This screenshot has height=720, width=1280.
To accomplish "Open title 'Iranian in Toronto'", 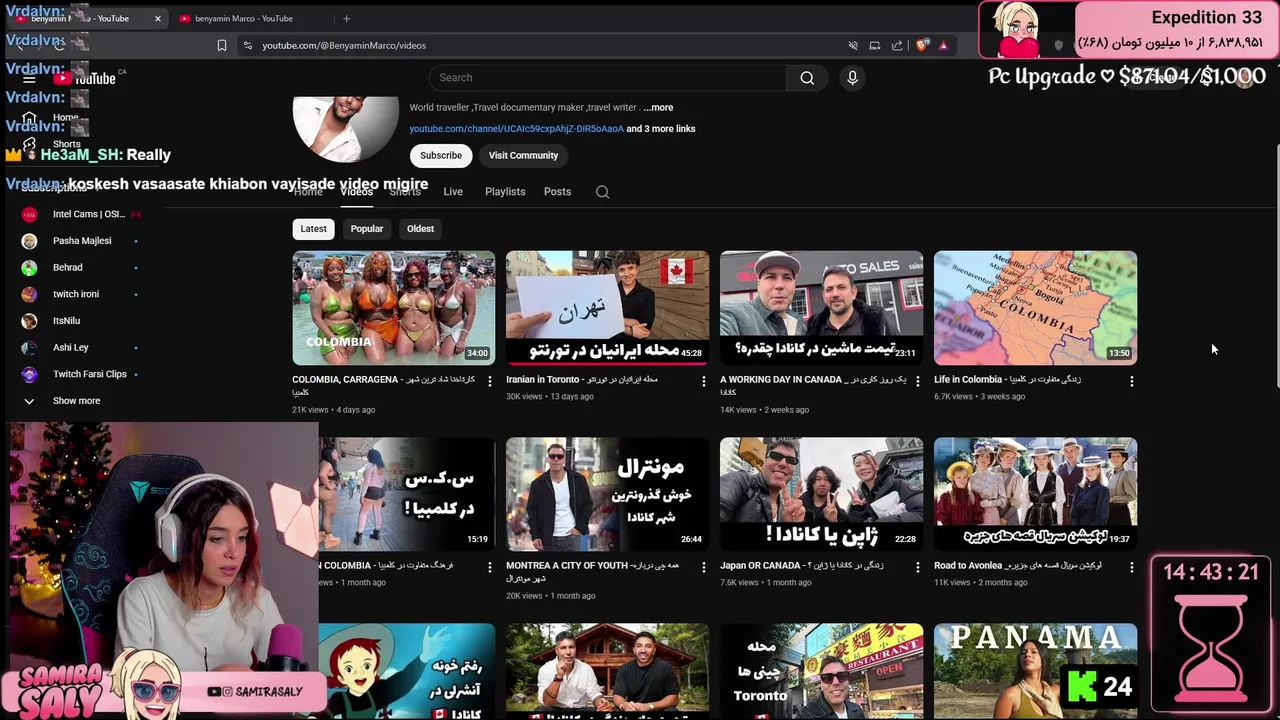I will coord(582,380).
